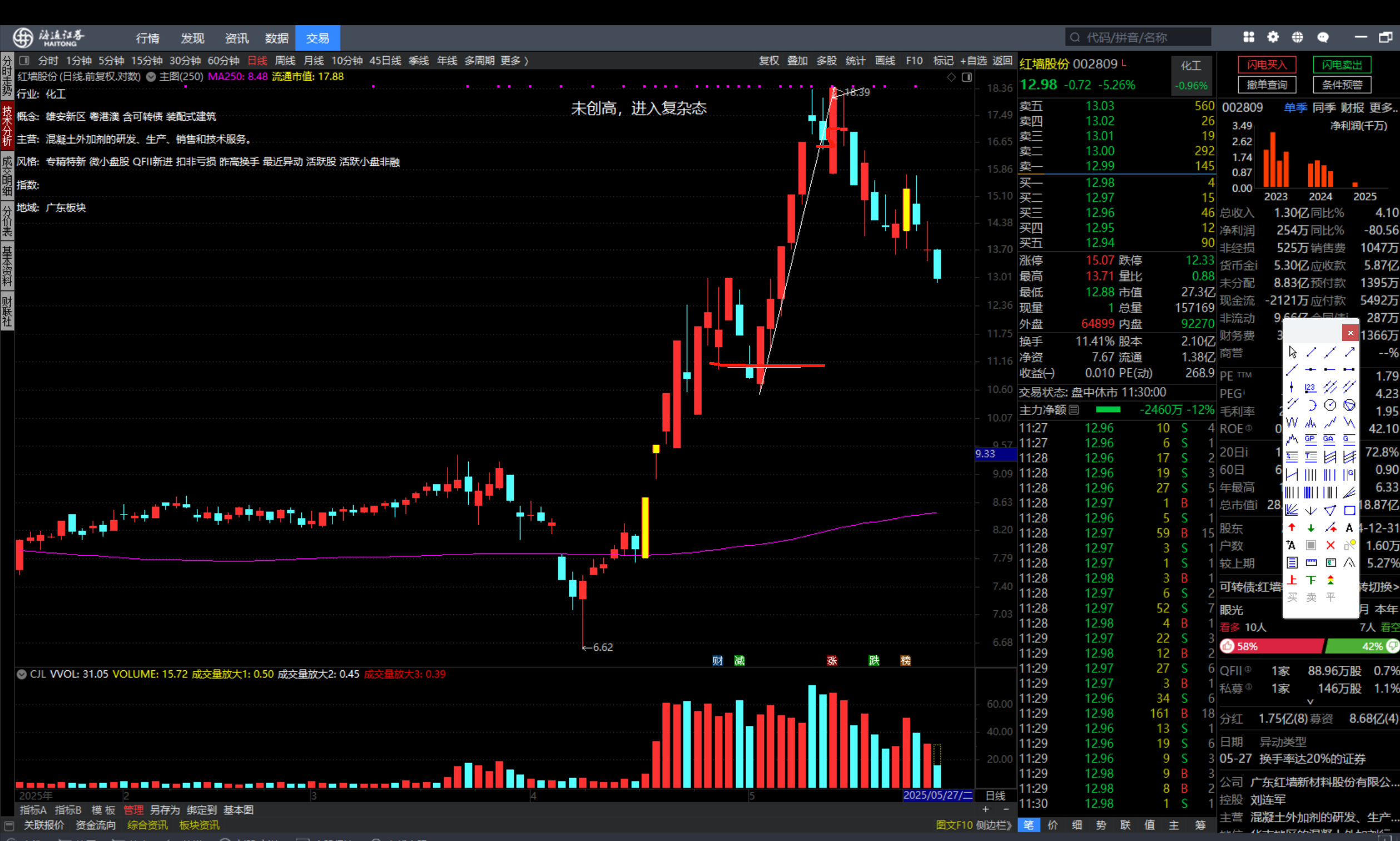Select the arrow line drawing tool

click(x=1349, y=352)
